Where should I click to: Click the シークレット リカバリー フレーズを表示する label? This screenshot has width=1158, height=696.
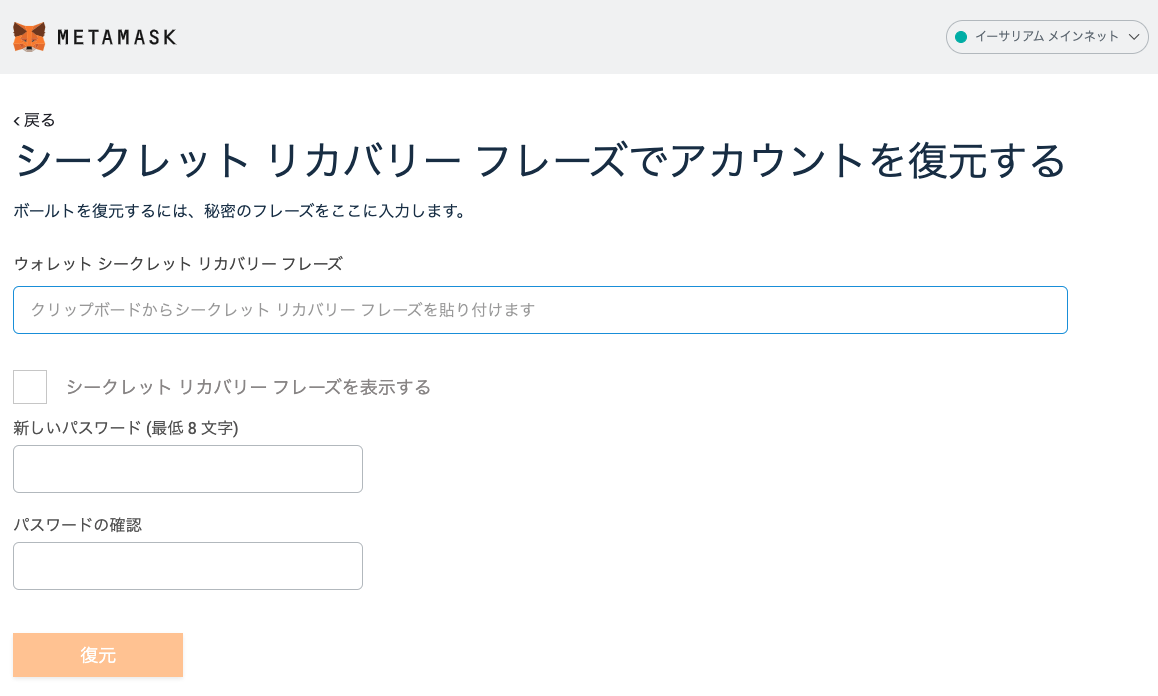coord(248,387)
